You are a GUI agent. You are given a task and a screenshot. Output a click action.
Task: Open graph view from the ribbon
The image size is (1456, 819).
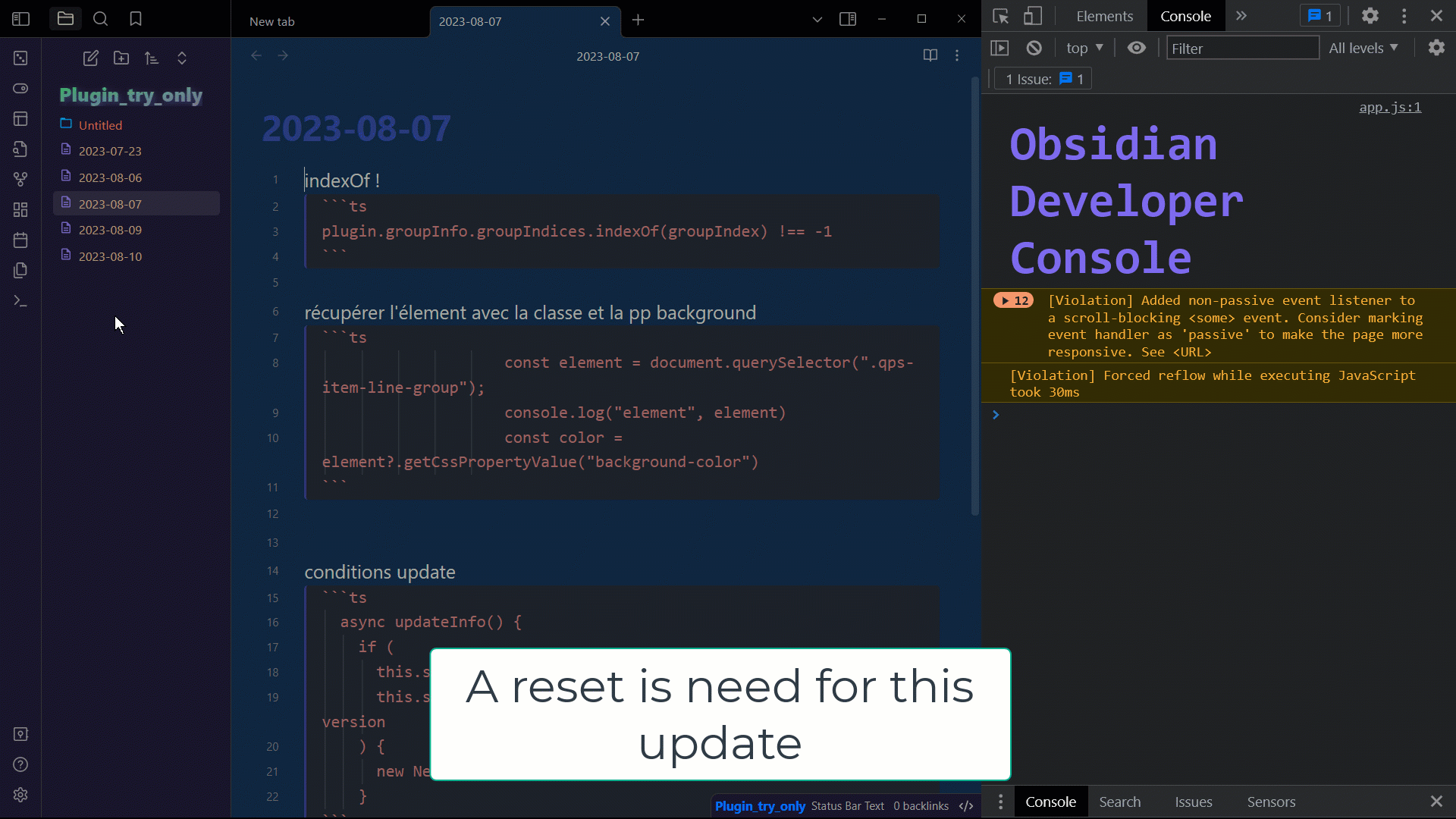click(20, 179)
